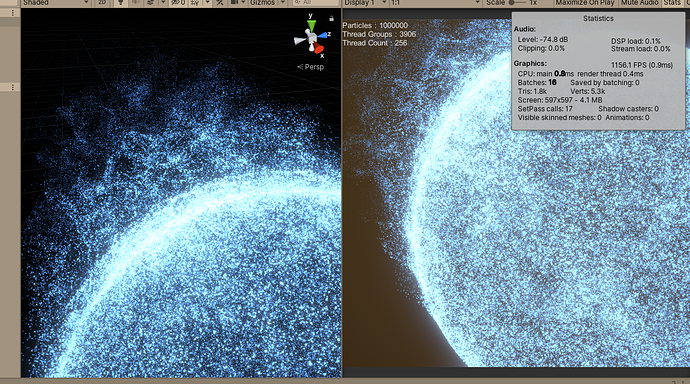This screenshot has height=384, width=690.
Task: Toggle the scene grid visibility icon
Action: [x=195, y=2]
